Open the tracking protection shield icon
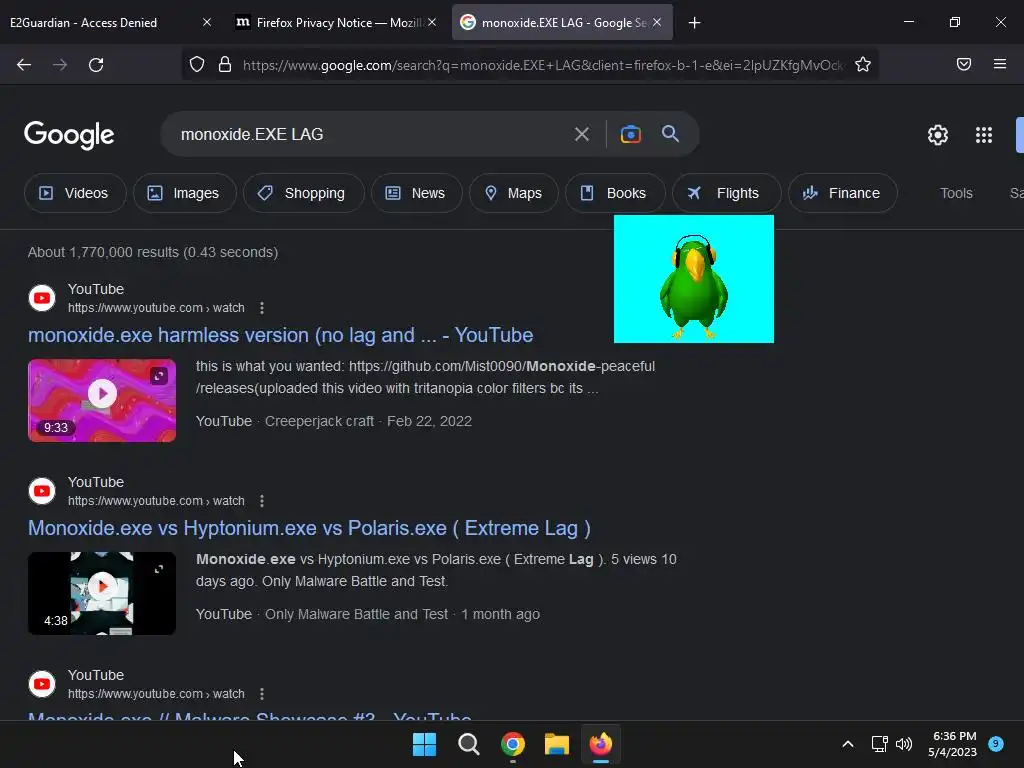Viewport: 1024px width, 768px height. click(197, 65)
